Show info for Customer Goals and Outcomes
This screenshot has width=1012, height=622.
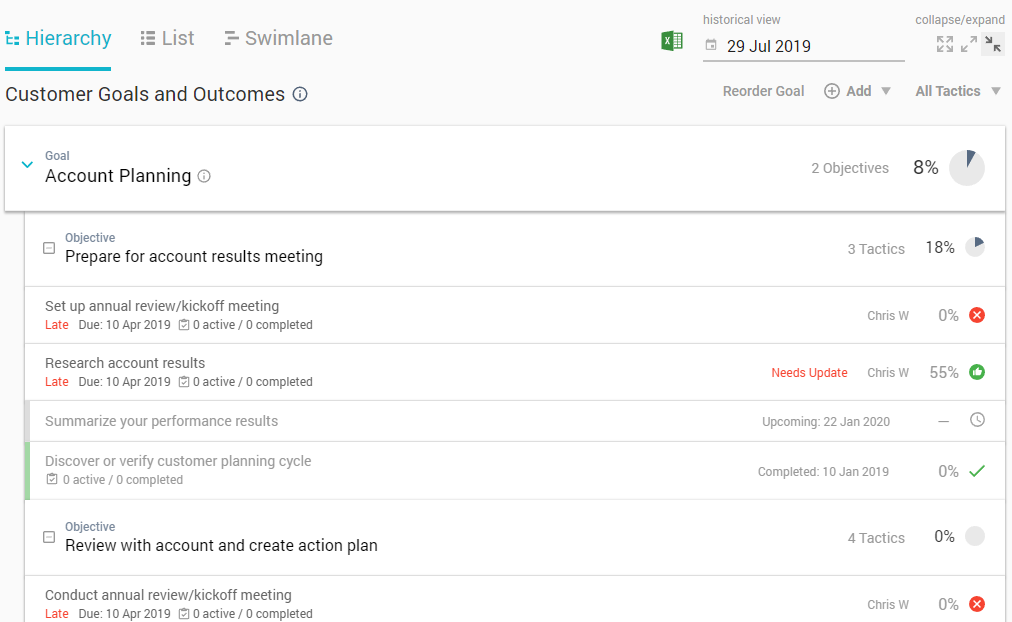(300, 94)
